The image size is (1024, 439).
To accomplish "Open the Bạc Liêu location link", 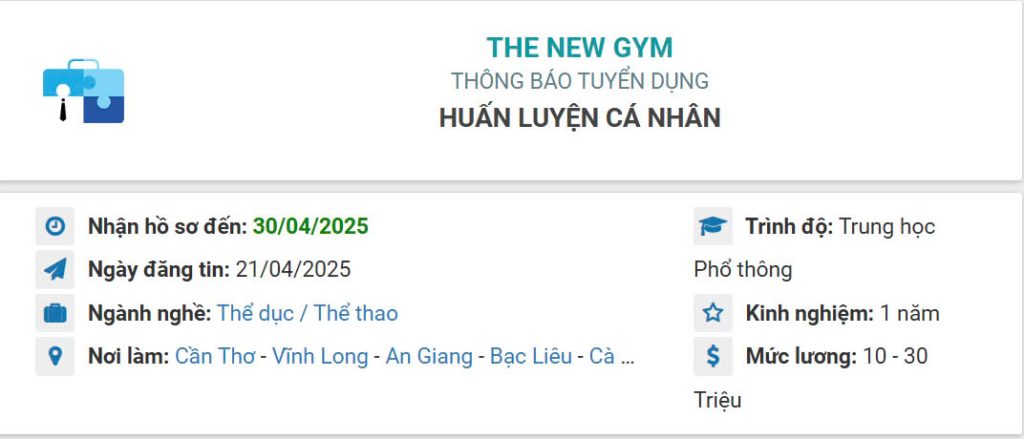I will [x=530, y=356].
